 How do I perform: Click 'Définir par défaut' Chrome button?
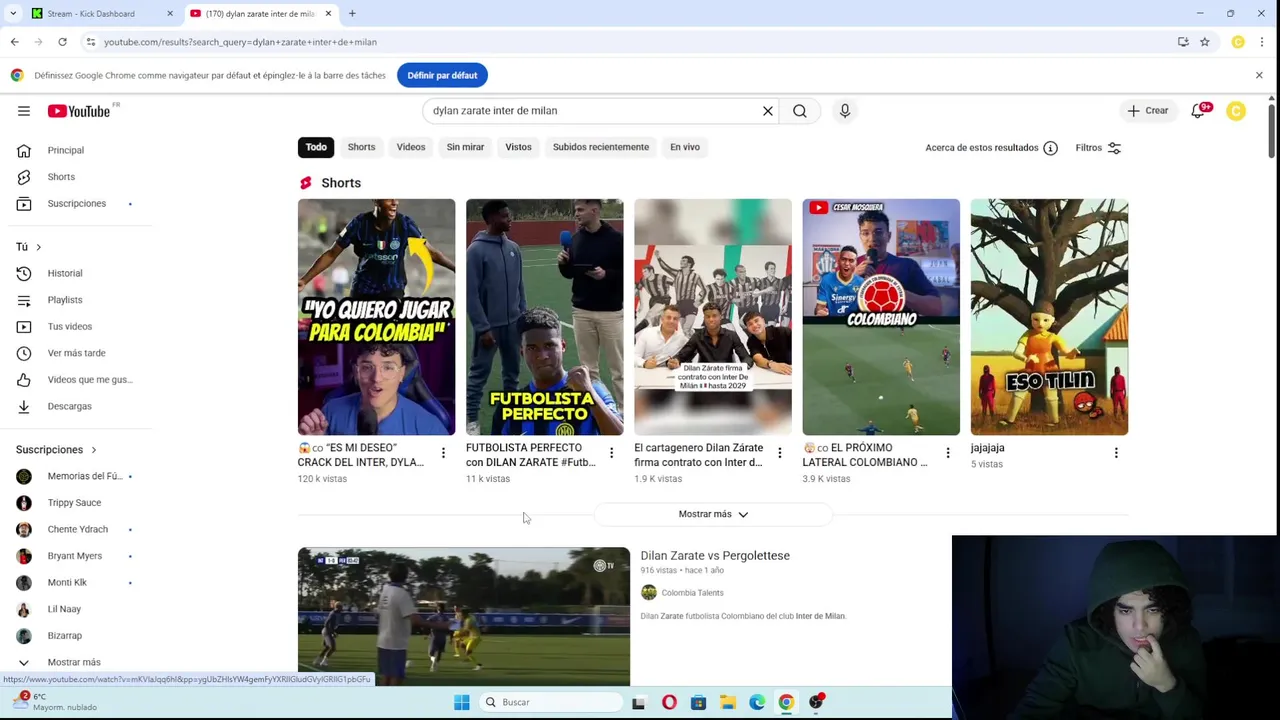[x=442, y=75]
